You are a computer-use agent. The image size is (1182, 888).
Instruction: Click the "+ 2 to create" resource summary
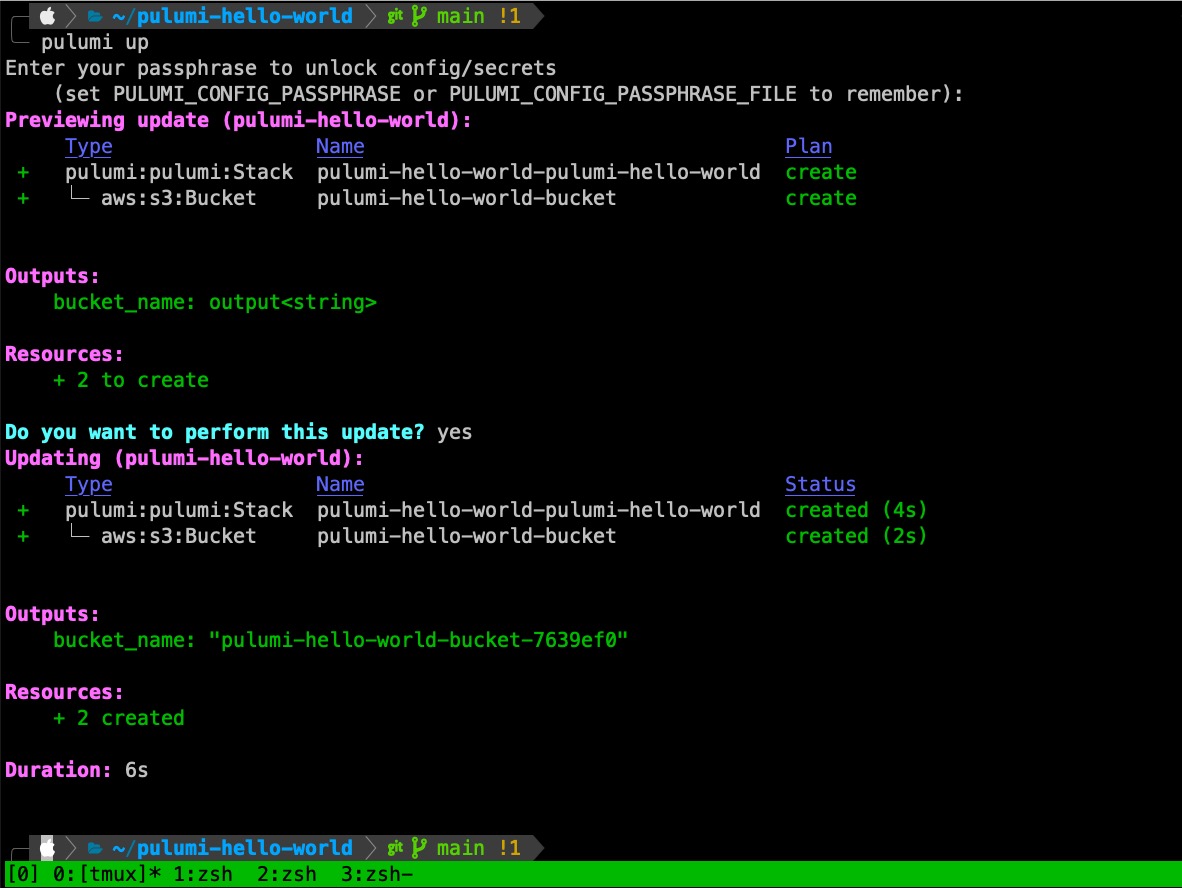pos(131,380)
